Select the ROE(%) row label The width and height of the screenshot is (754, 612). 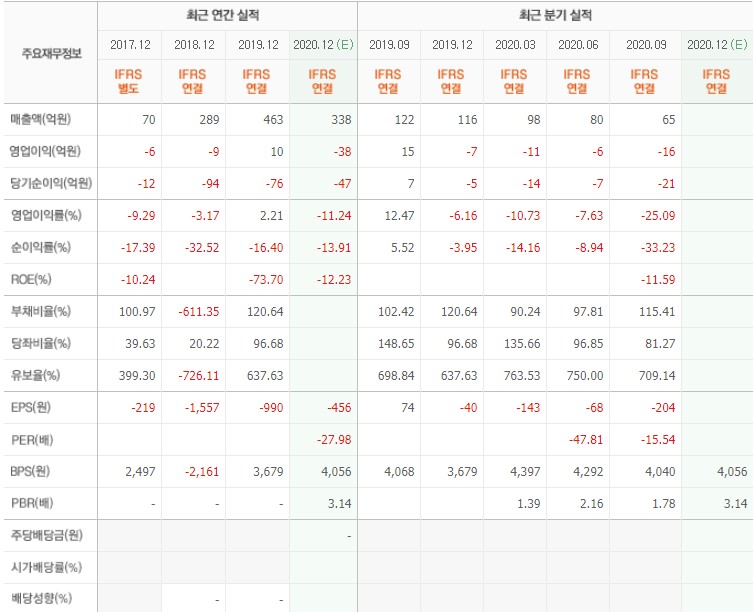coord(31,279)
